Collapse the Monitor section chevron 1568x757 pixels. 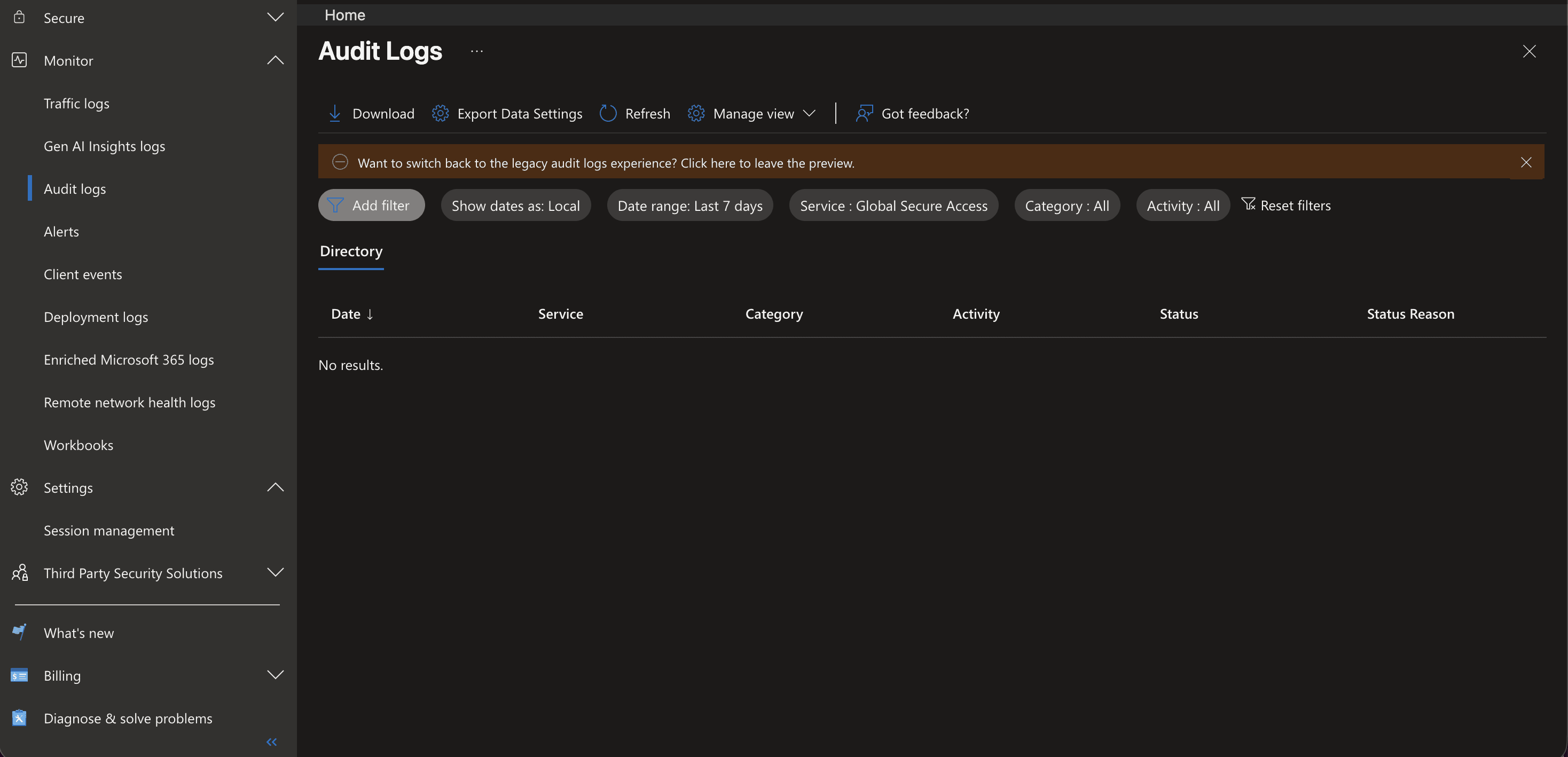(x=275, y=60)
